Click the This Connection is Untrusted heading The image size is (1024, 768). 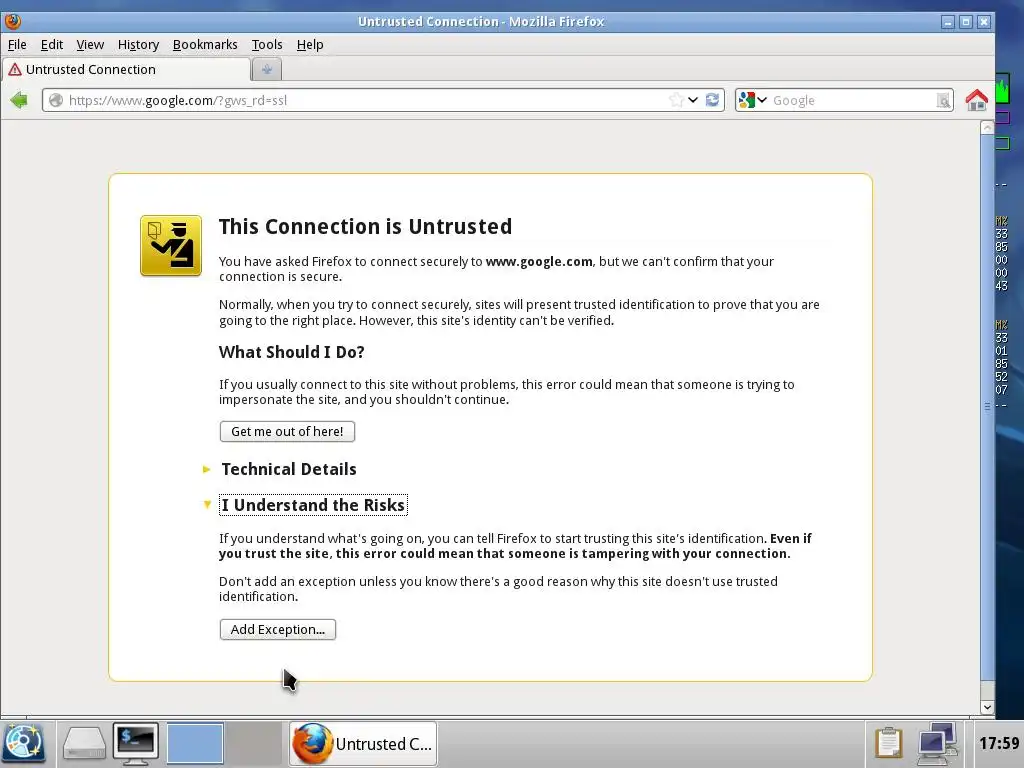[365, 226]
